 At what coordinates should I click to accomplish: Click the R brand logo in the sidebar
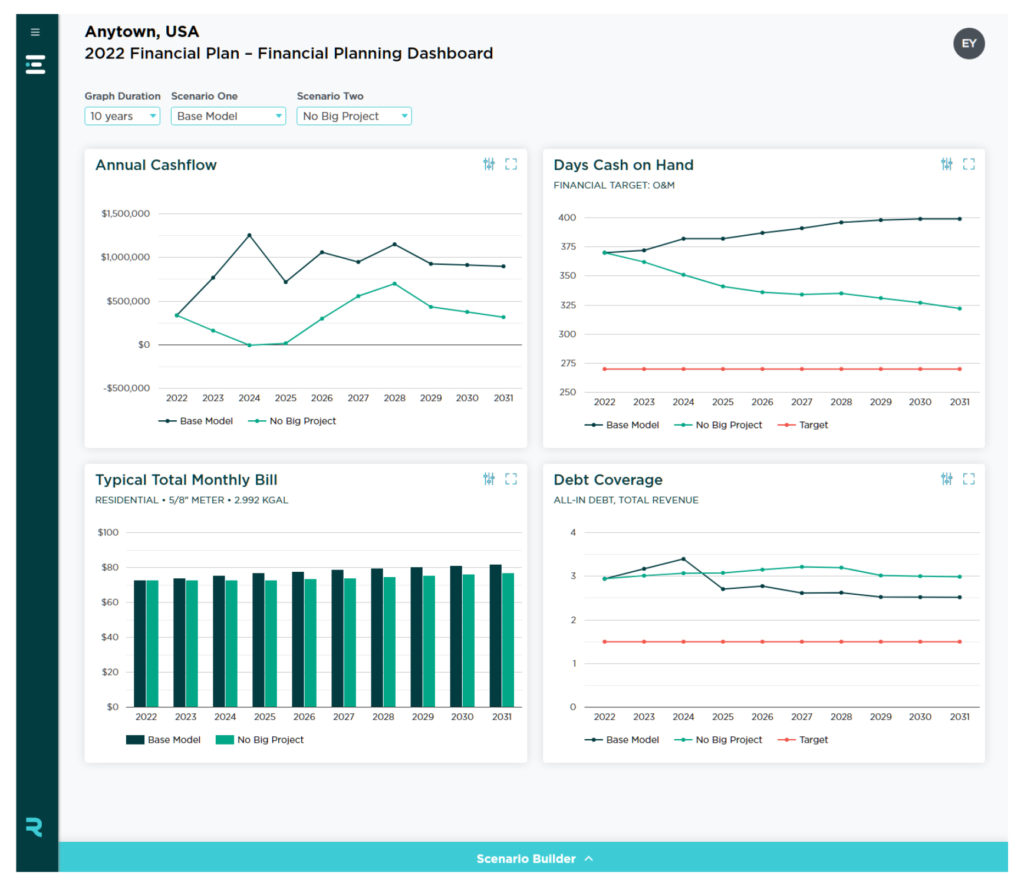[35, 827]
